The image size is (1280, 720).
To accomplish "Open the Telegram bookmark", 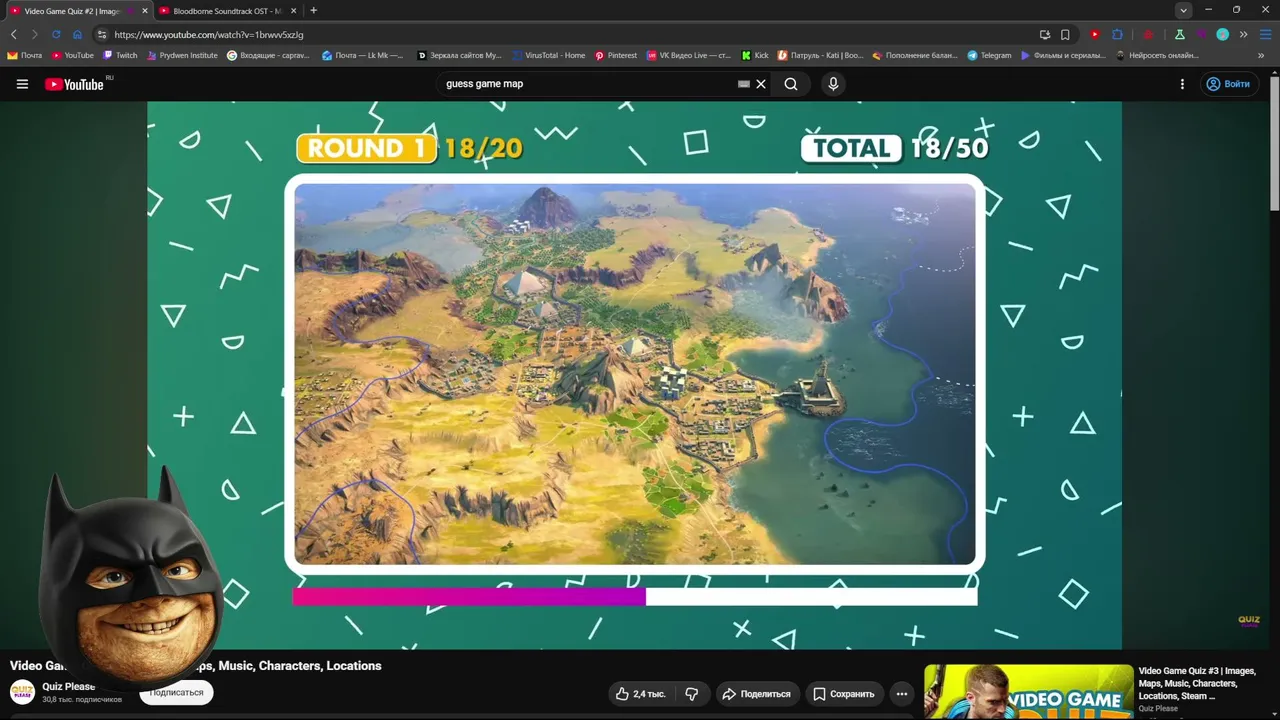I will click(989, 56).
